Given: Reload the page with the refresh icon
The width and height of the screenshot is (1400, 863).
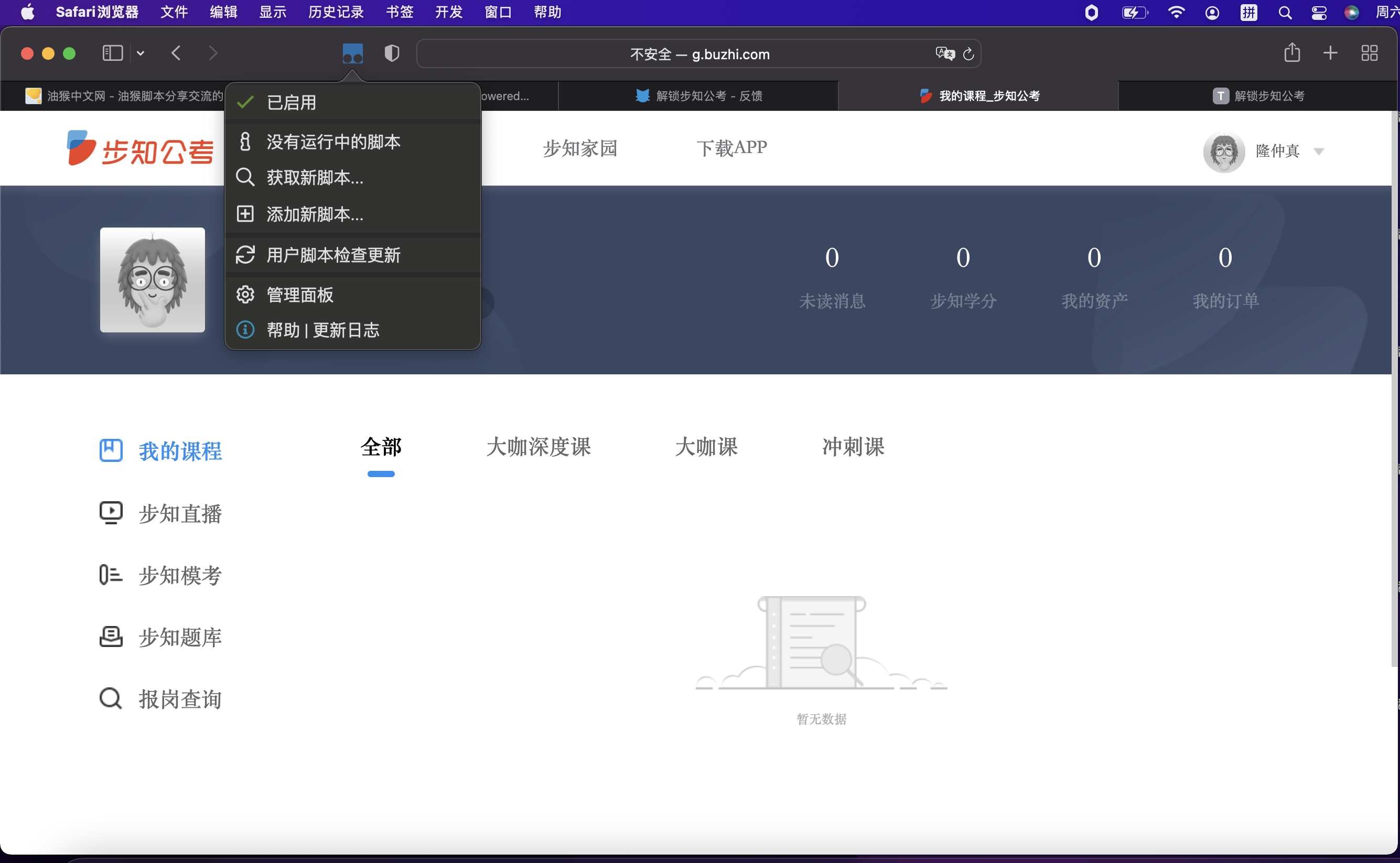Looking at the screenshot, I should tap(968, 54).
